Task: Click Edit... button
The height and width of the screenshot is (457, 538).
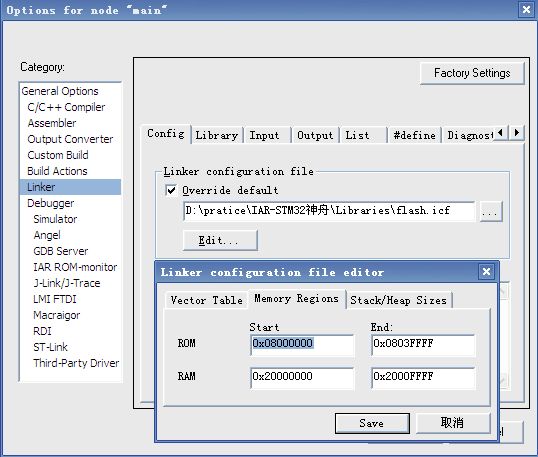Action: (220, 240)
